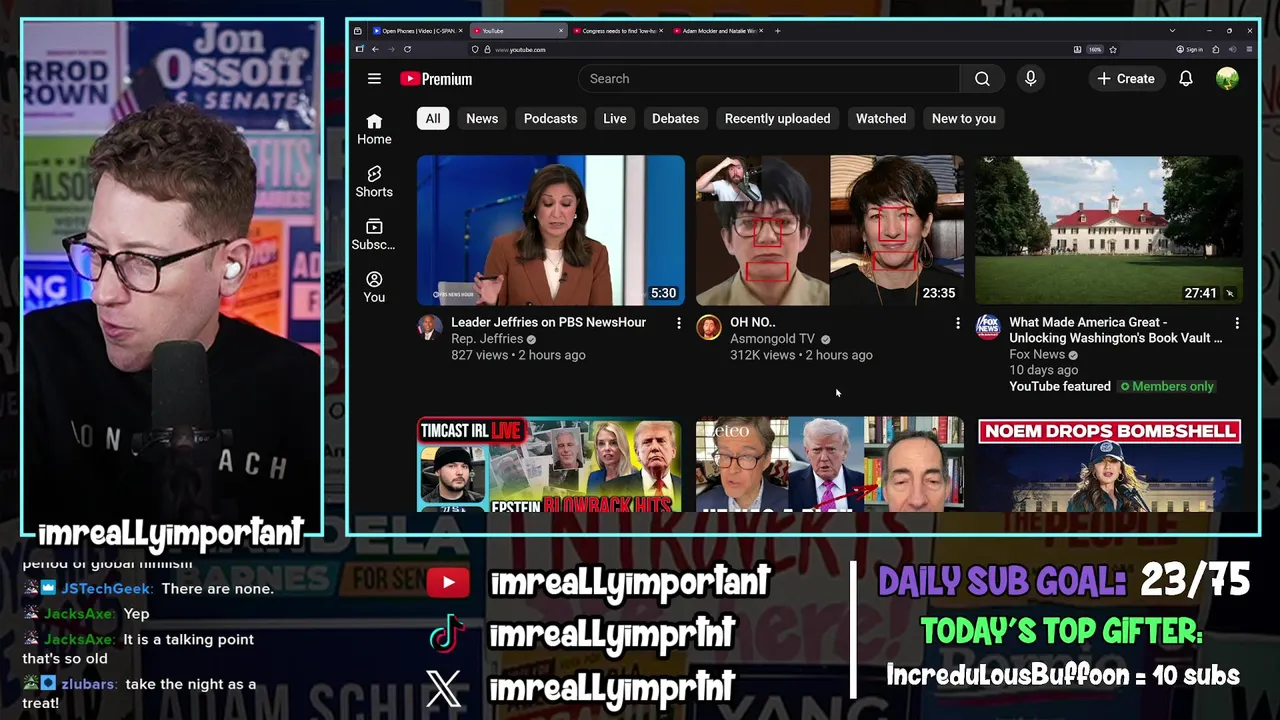Close the YouTube browser tab
The height and width of the screenshot is (720, 1280).
coord(561,31)
